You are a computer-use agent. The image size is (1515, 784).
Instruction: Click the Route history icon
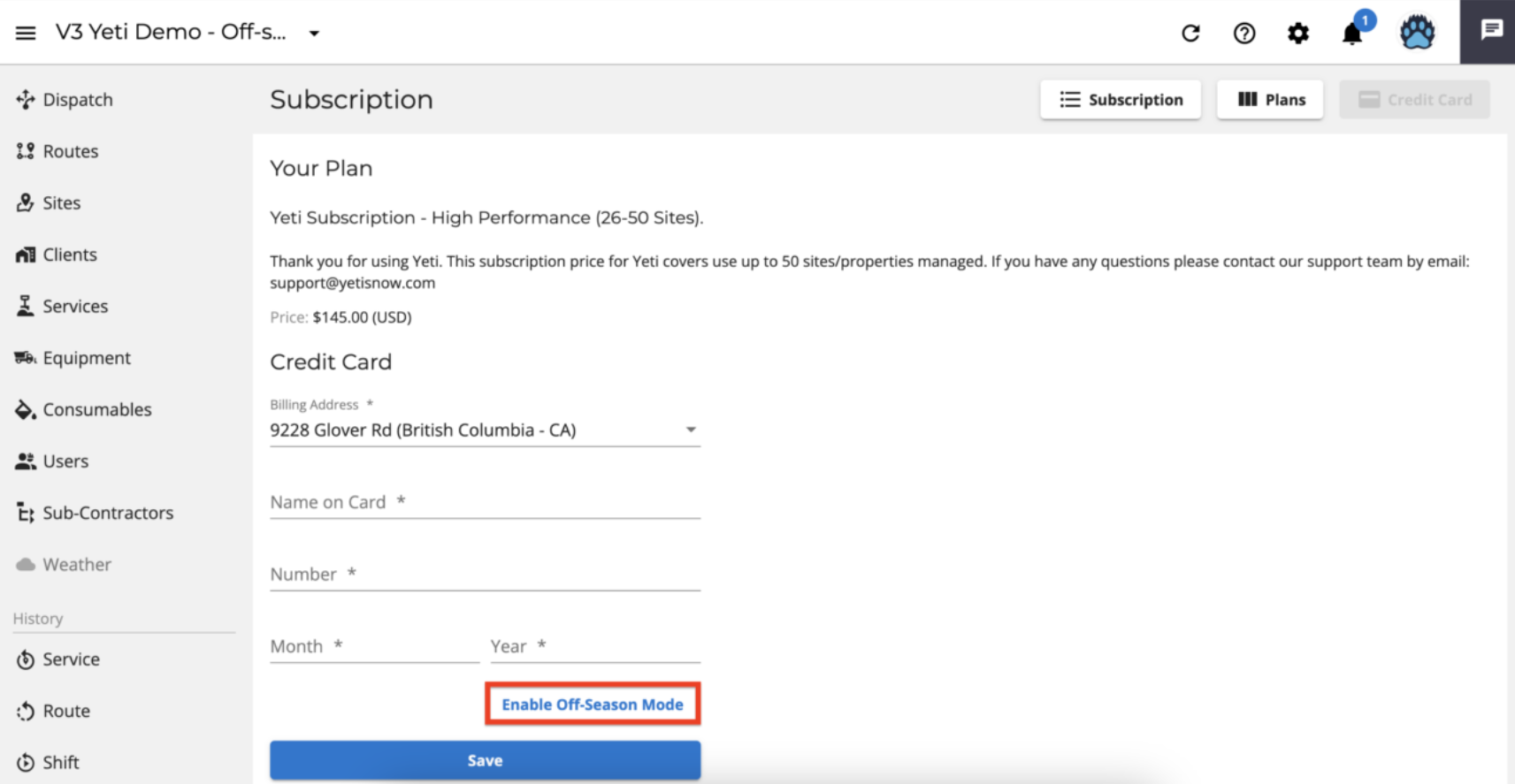25,711
